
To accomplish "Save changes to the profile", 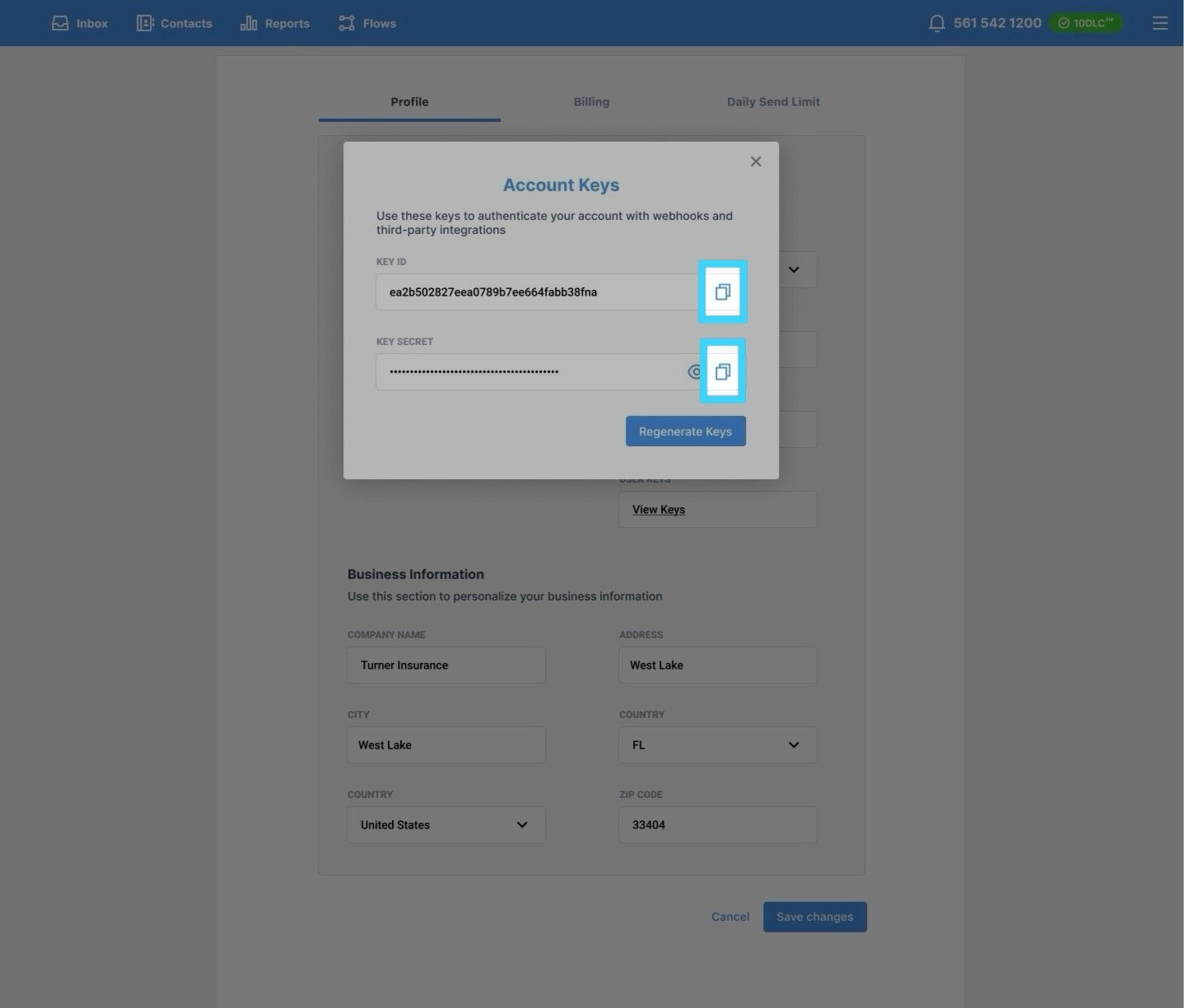I will [x=815, y=917].
